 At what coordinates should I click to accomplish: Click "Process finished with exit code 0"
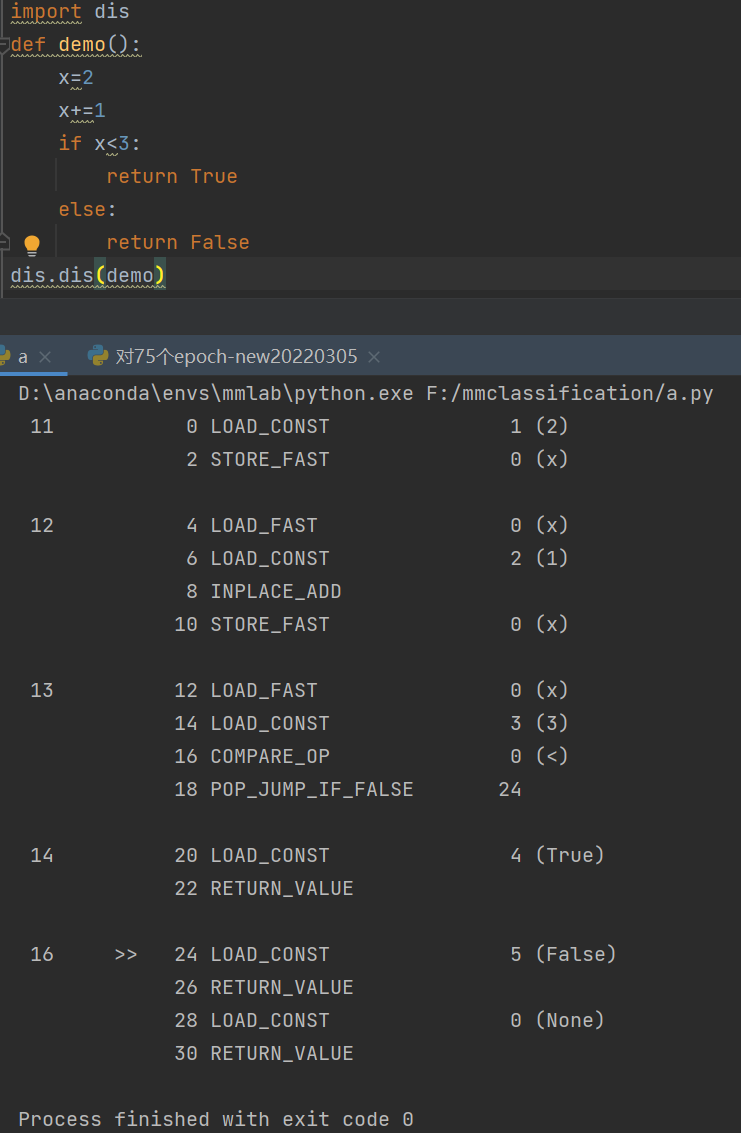click(213, 1118)
